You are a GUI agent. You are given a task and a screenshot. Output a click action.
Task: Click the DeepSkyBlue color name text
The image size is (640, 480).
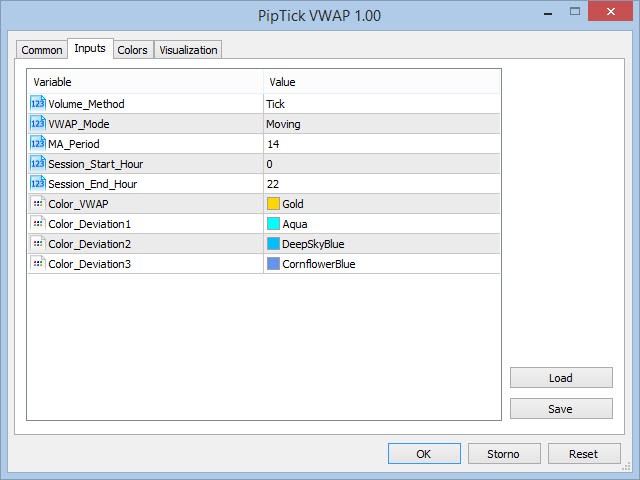pos(313,244)
